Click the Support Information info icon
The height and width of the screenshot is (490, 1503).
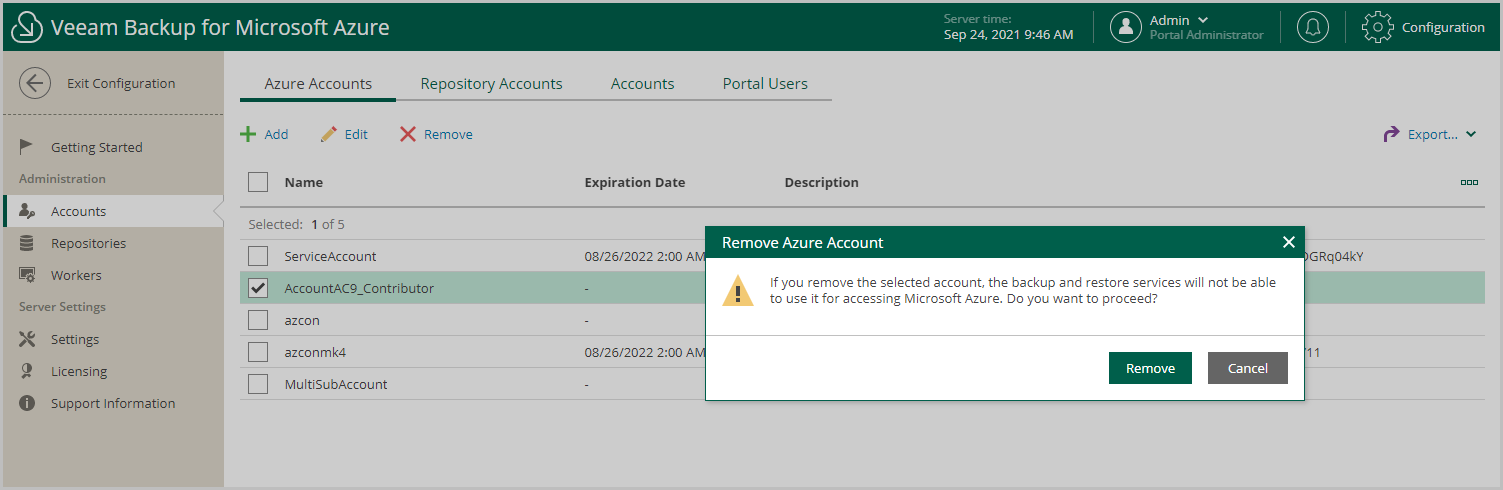(27, 403)
